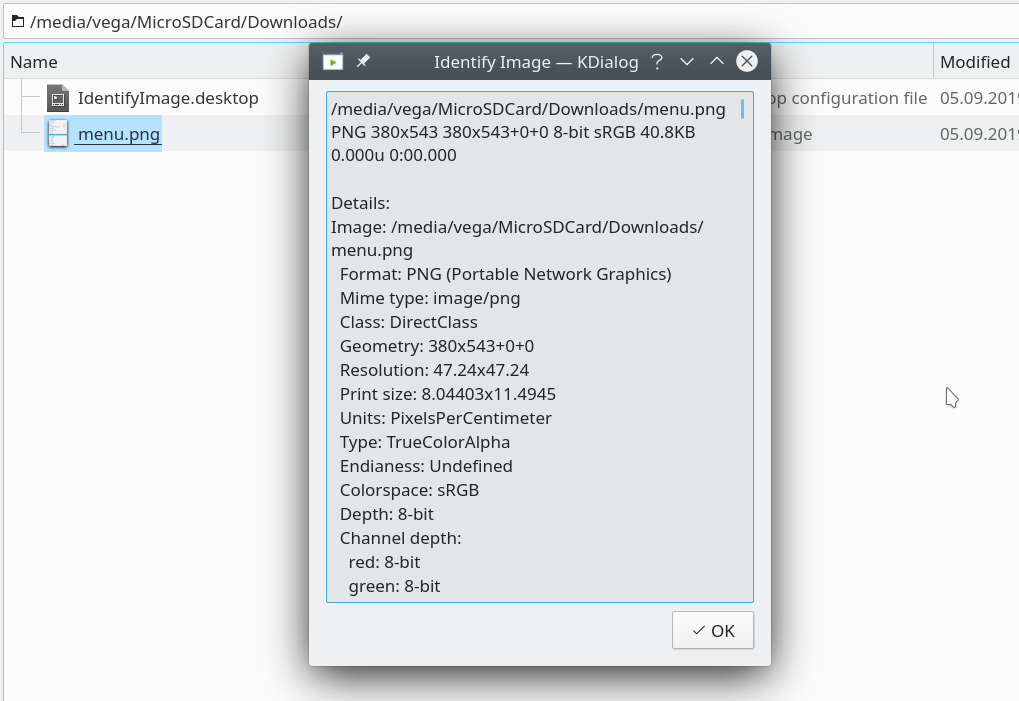Pin the dialog with the pushpin icon
This screenshot has width=1019, height=701.
pyautogui.click(x=363, y=61)
